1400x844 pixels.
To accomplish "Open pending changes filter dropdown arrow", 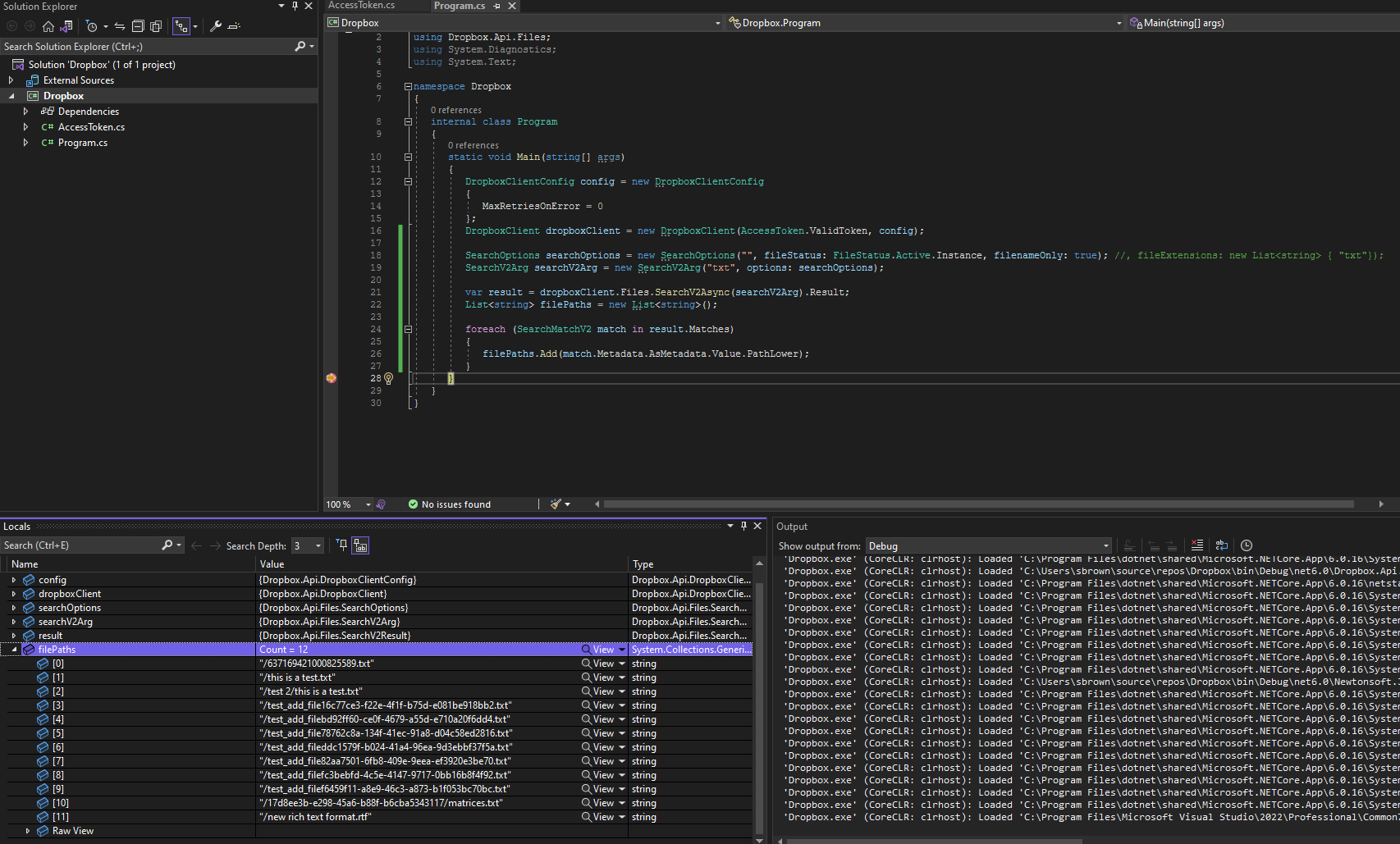I will click(106, 26).
